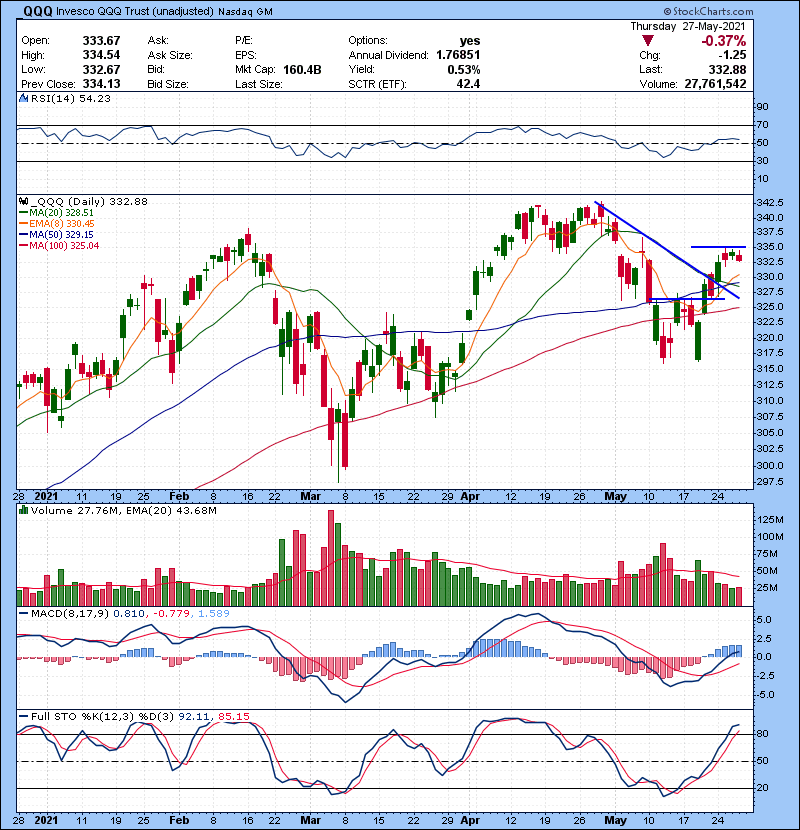Click the High value 334.54

[101, 55]
